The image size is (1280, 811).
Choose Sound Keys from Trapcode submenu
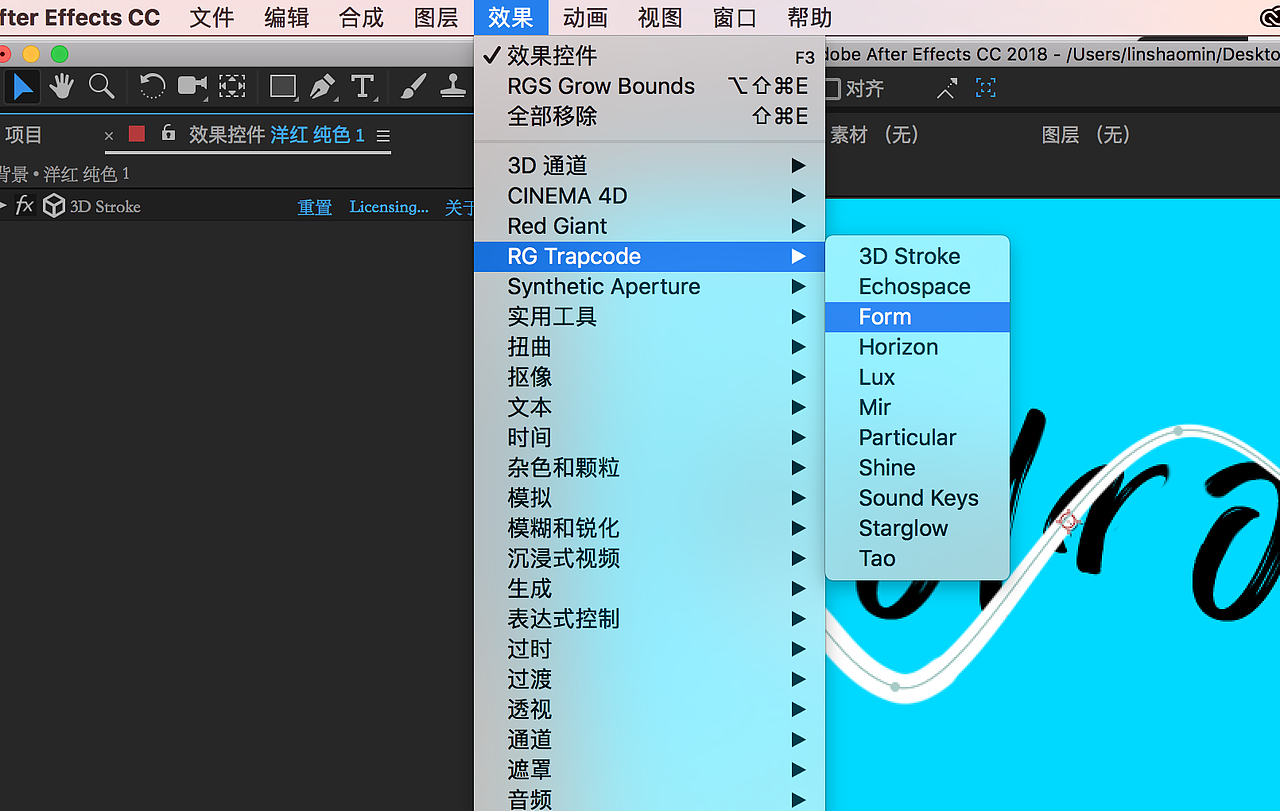pos(917,498)
